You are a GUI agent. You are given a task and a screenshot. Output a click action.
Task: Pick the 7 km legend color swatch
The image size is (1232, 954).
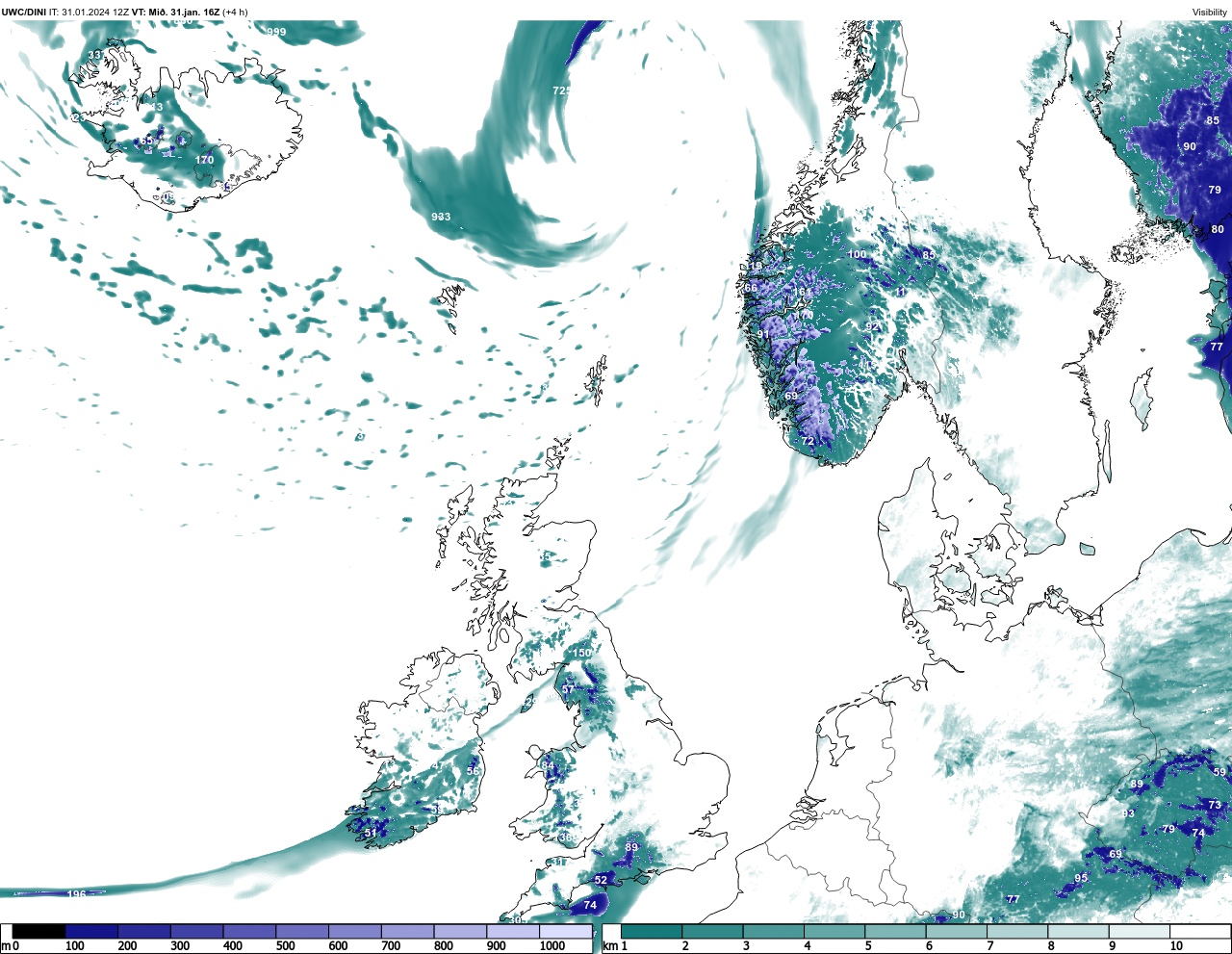(1017, 932)
